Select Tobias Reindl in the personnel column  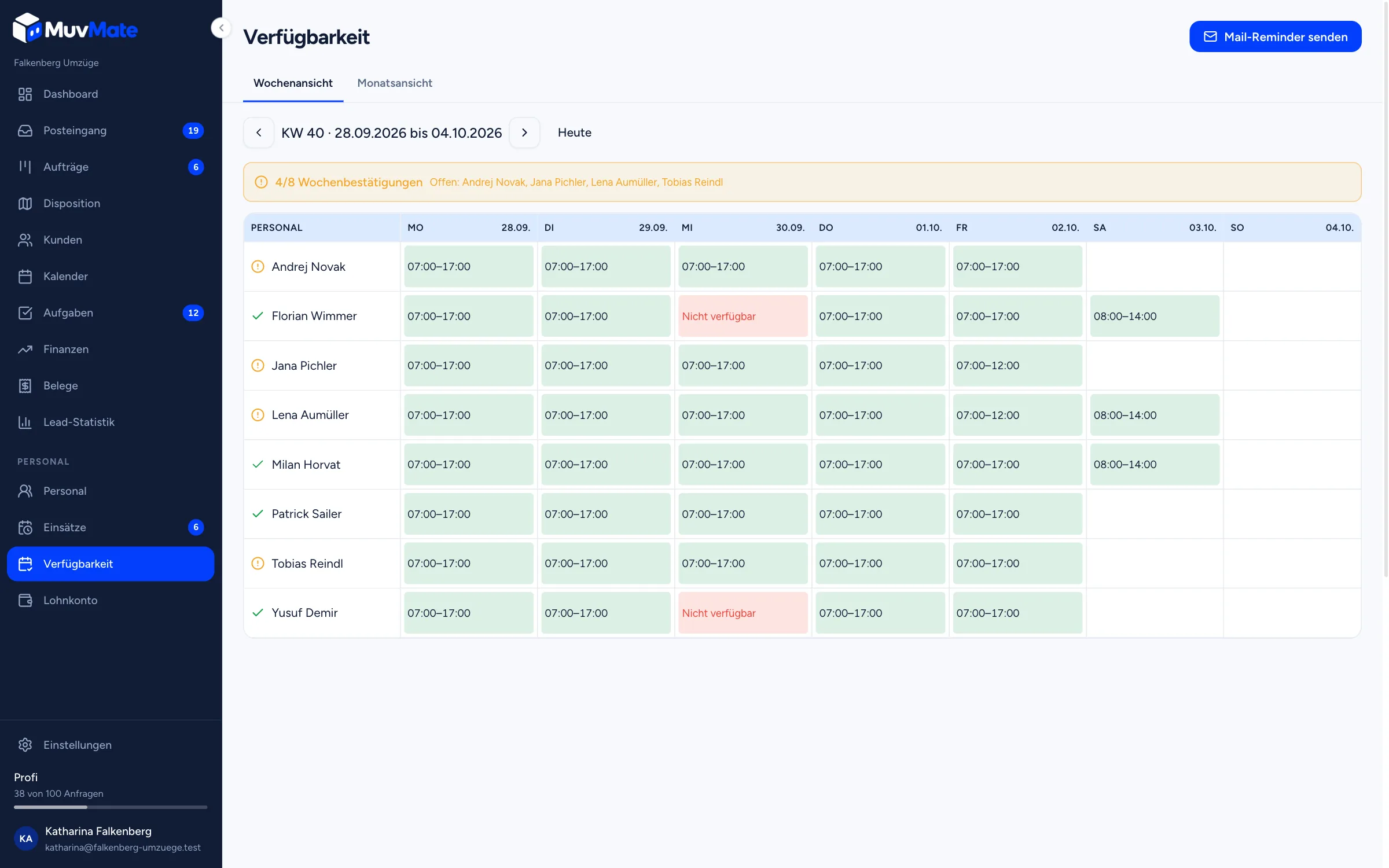point(307,563)
